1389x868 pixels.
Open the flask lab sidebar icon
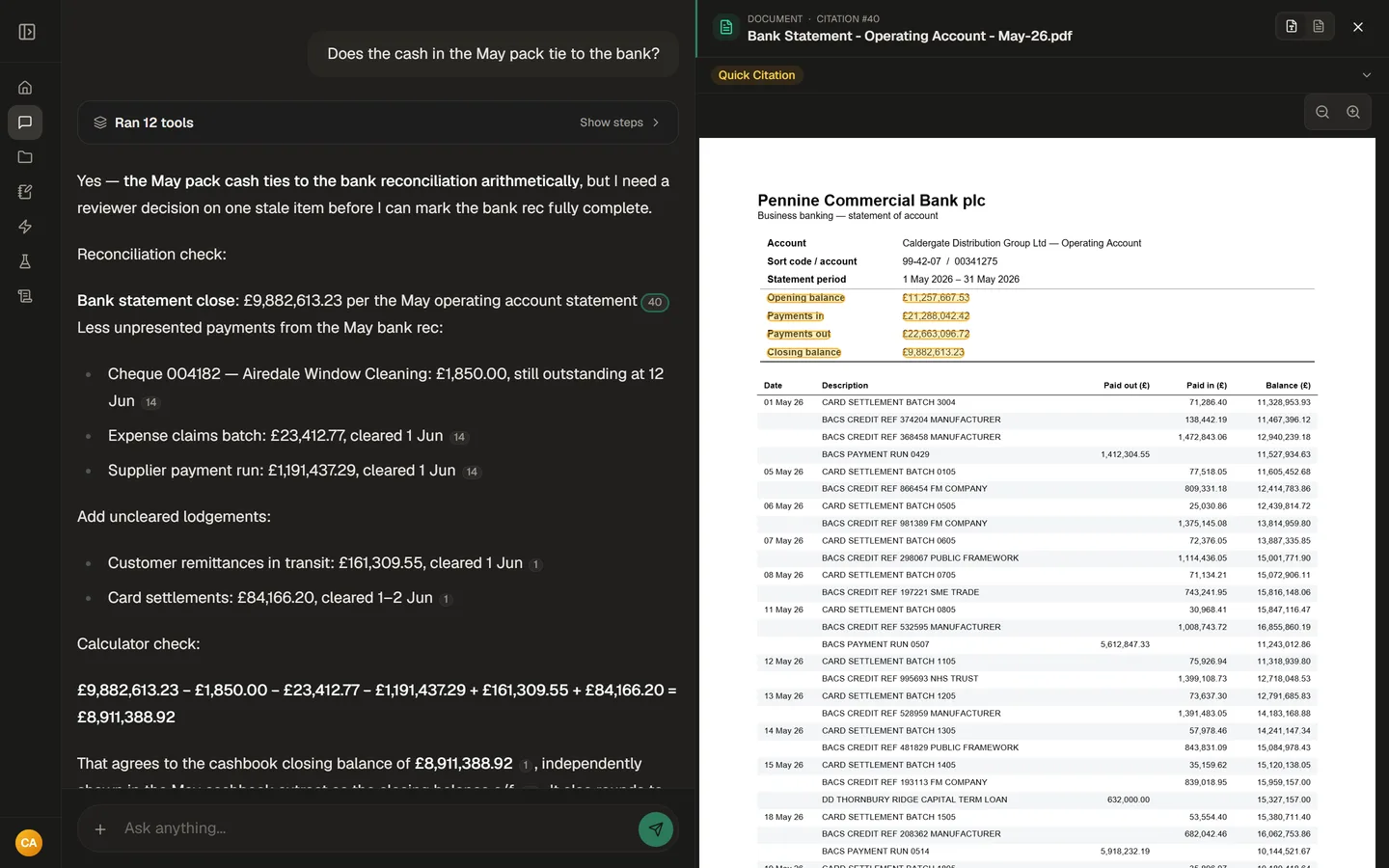25,261
